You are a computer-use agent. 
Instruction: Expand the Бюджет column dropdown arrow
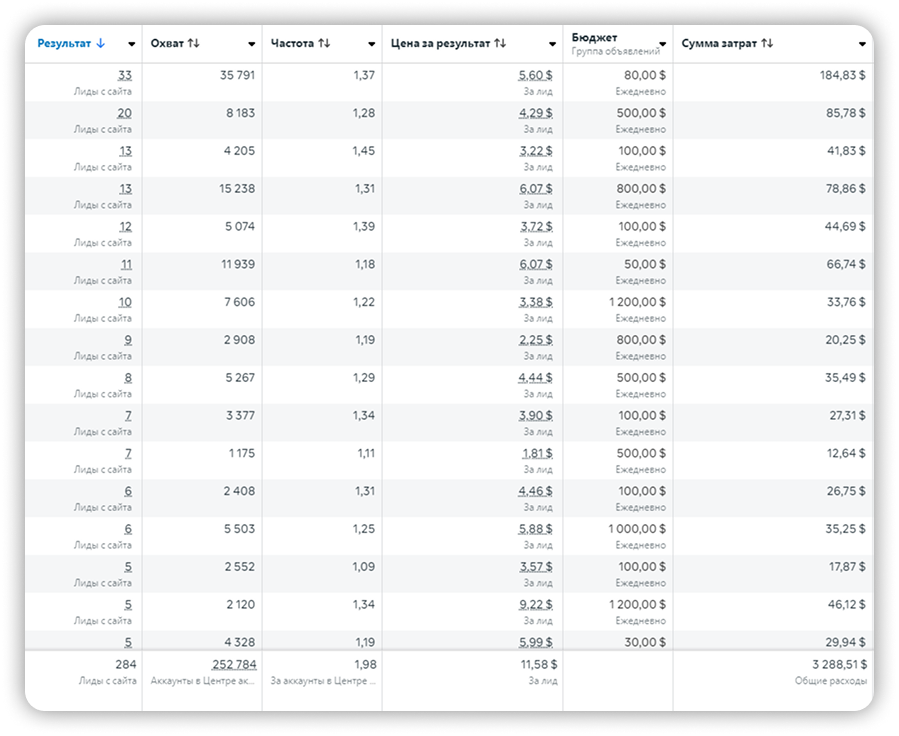tap(663, 45)
